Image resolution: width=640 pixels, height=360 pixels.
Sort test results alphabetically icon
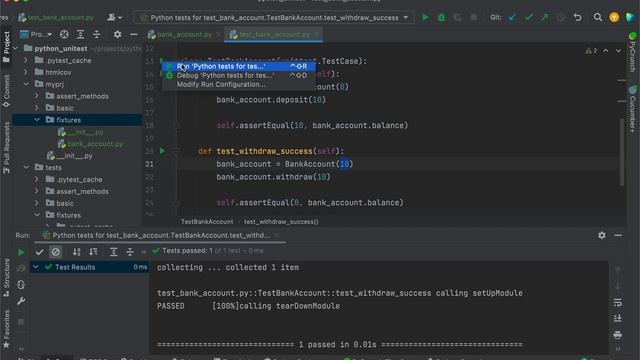(76, 252)
